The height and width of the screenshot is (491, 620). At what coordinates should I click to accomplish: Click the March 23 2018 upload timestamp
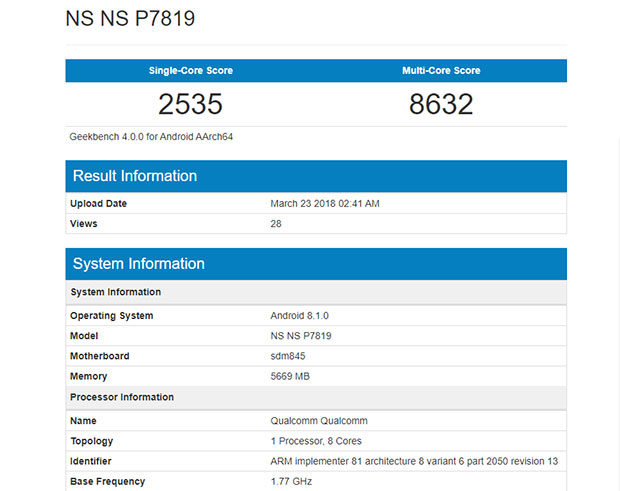point(325,204)
